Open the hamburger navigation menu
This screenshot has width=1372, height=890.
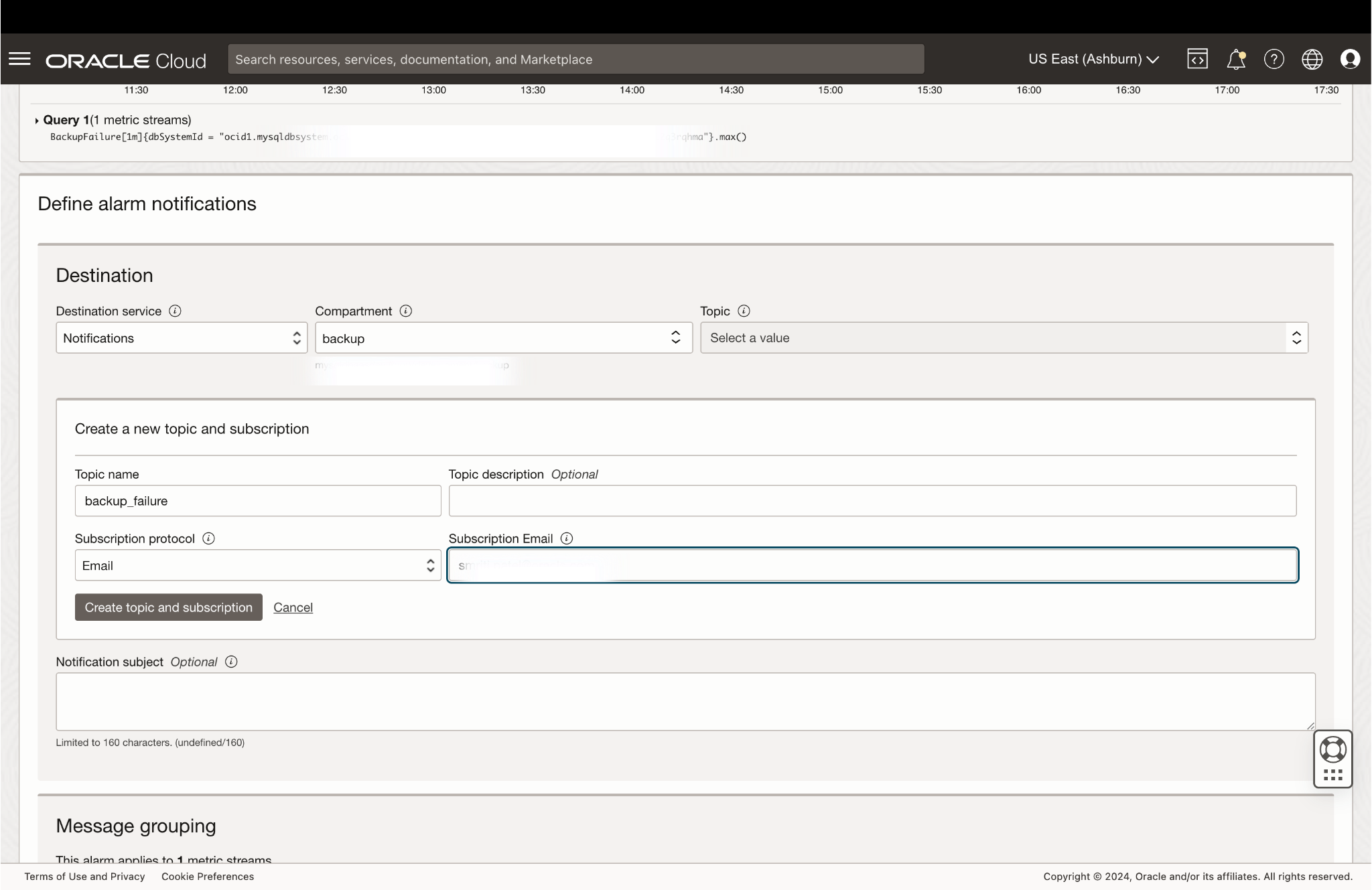21,59
